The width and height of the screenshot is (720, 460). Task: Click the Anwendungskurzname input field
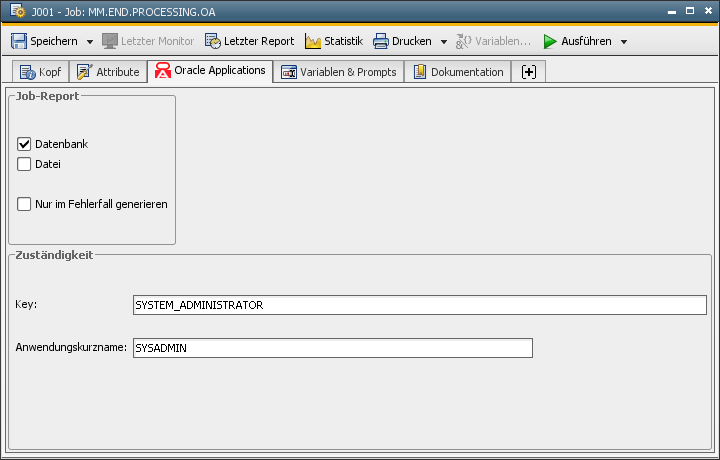click(x=333, y=348)
